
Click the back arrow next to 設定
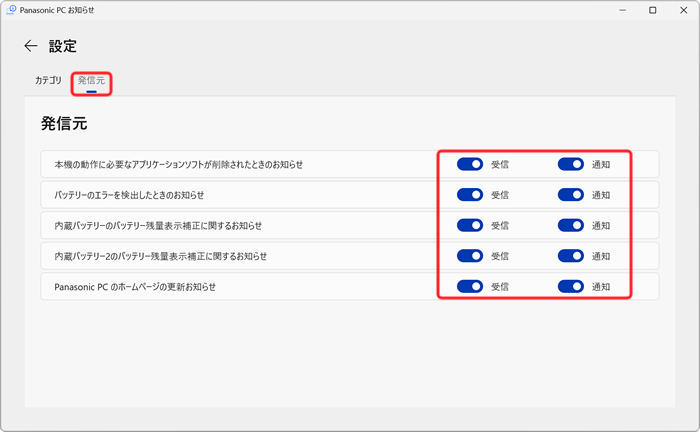[x=31, y=46]
